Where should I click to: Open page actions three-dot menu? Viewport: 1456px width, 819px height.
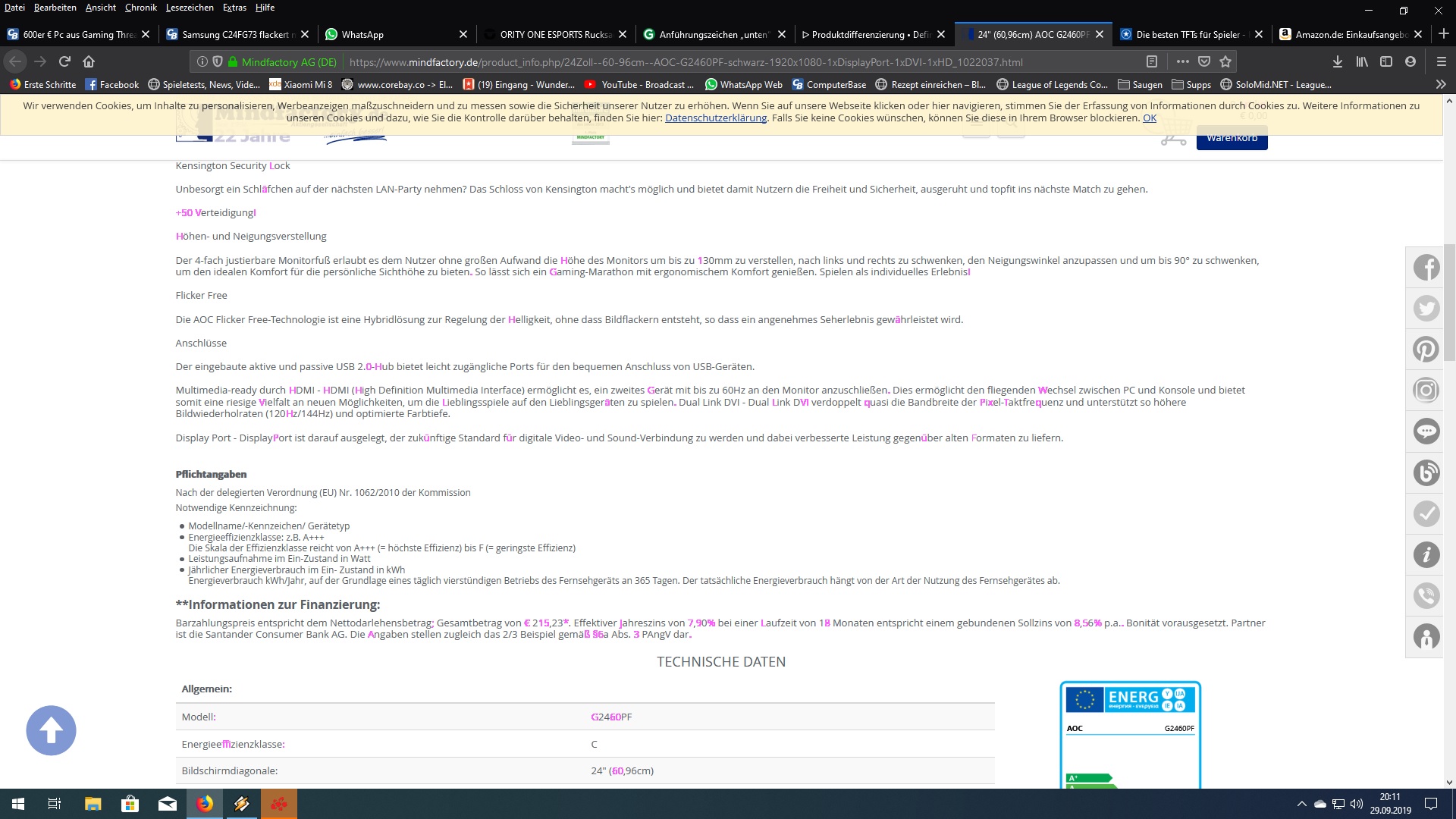pyautogui.click(x=1182, y=61)
